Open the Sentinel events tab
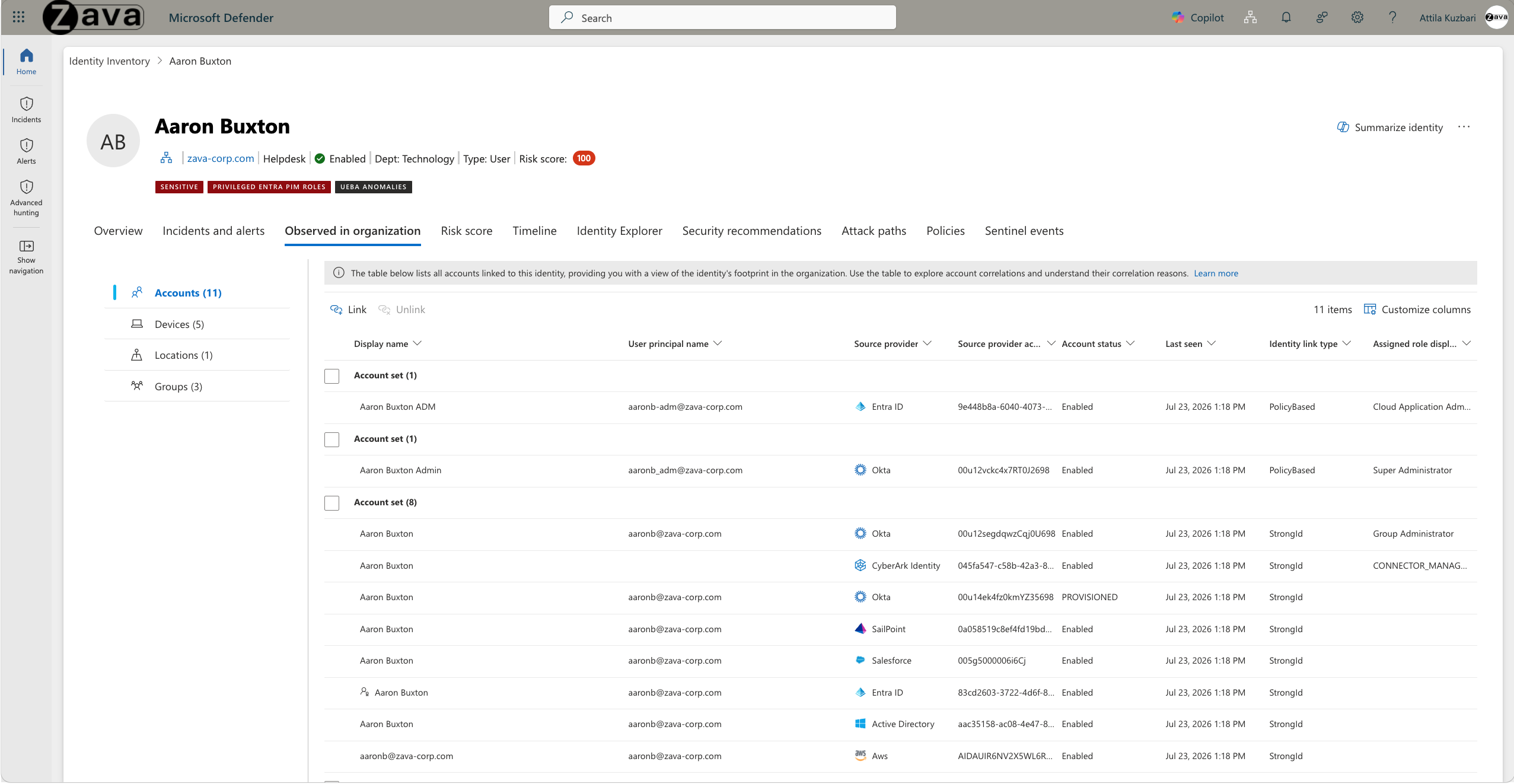This screenshot has width=1514, height=784. coord(1024,231)
